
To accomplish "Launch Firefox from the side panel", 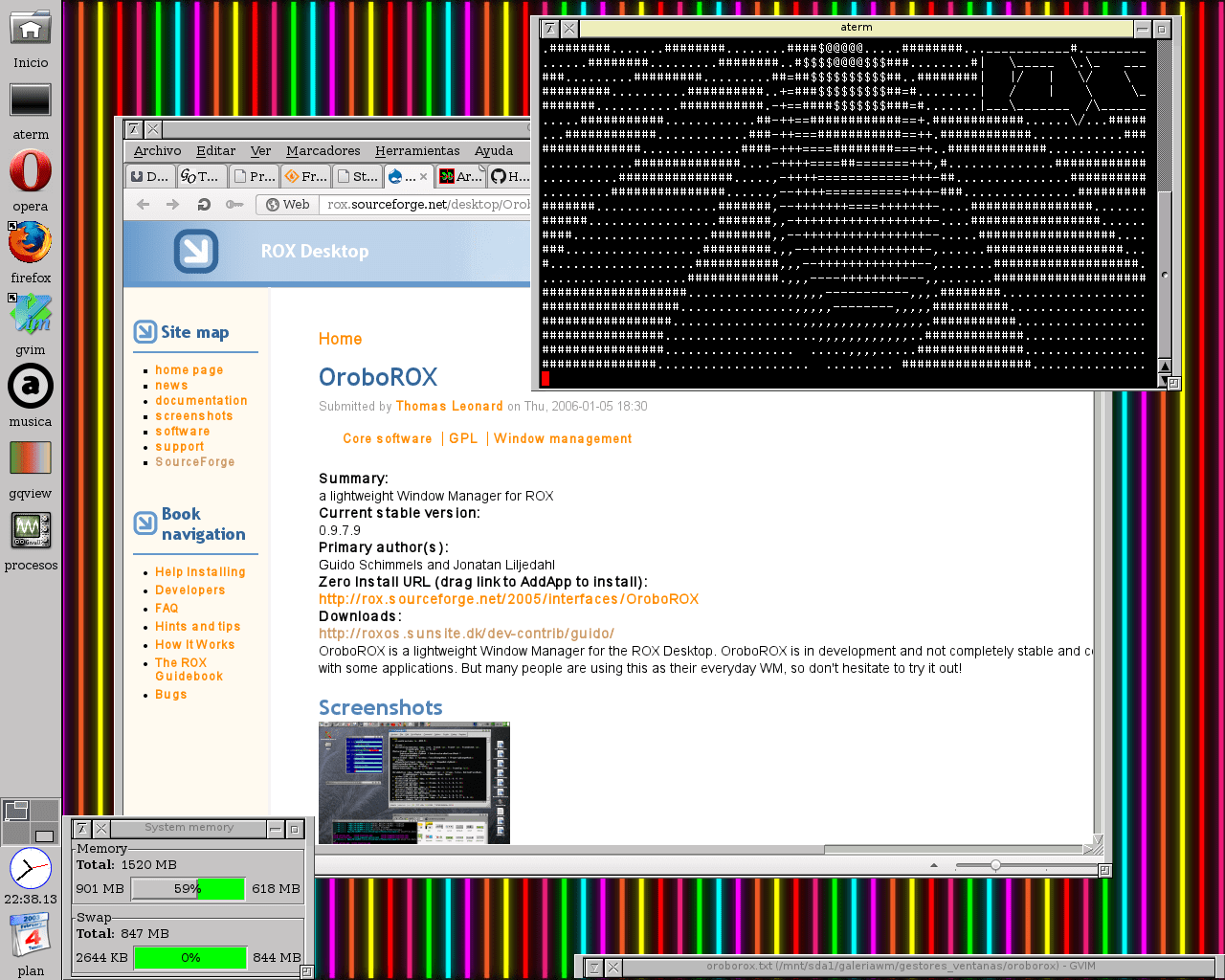I will tap(31, 243).
